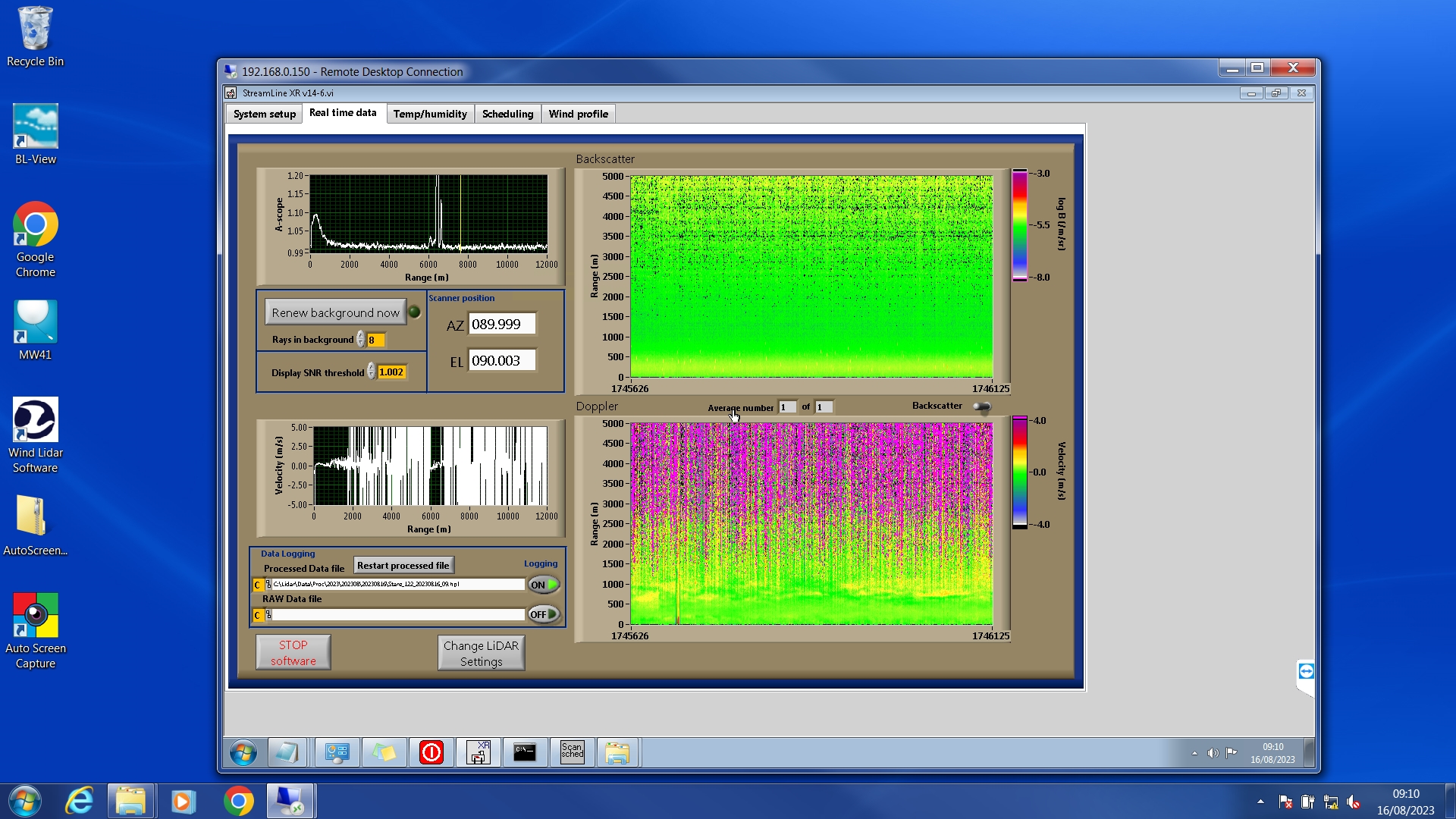
Task: Adjust the Display SNR threshold stepper
Action: pos(371,372)
